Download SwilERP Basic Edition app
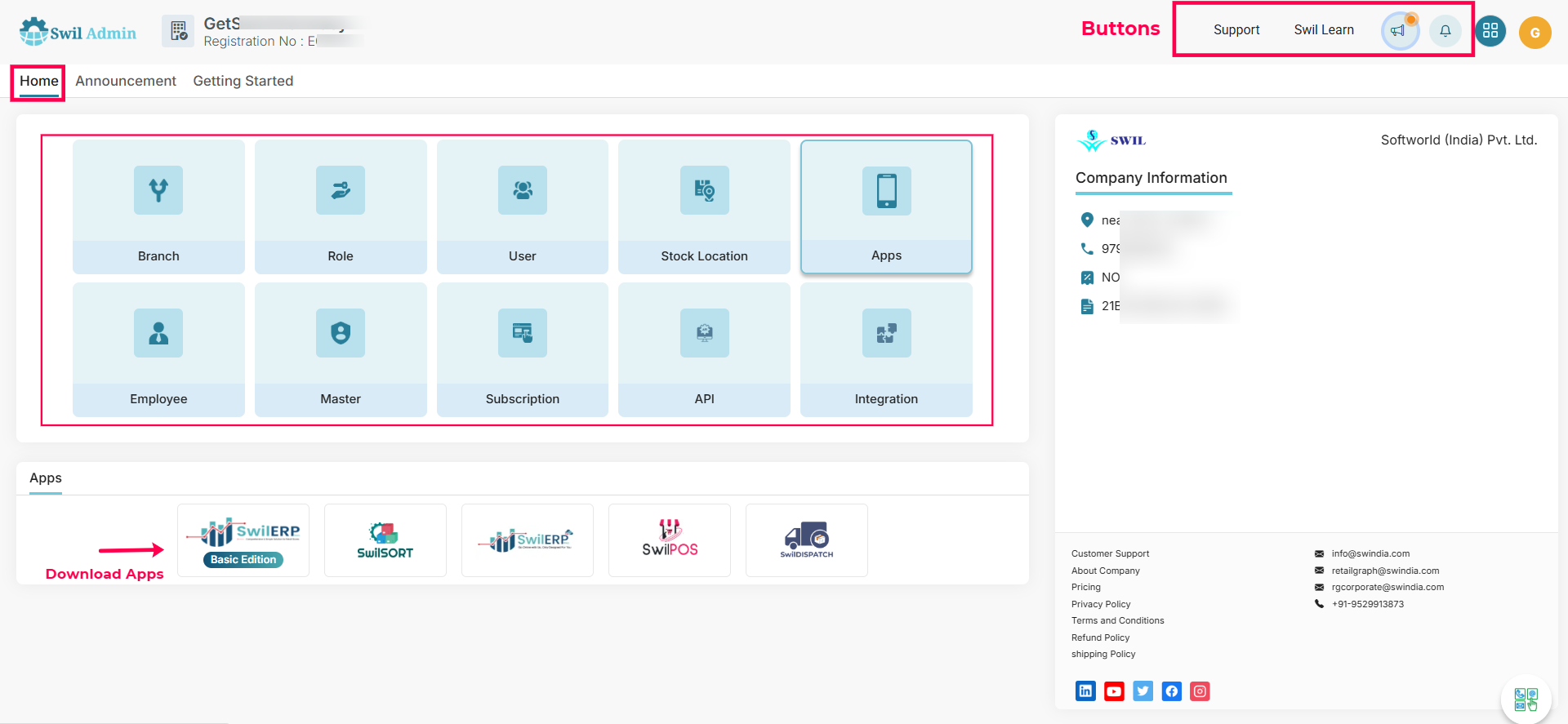Screen dimensions: 1568x724 (x=243, y=540)
